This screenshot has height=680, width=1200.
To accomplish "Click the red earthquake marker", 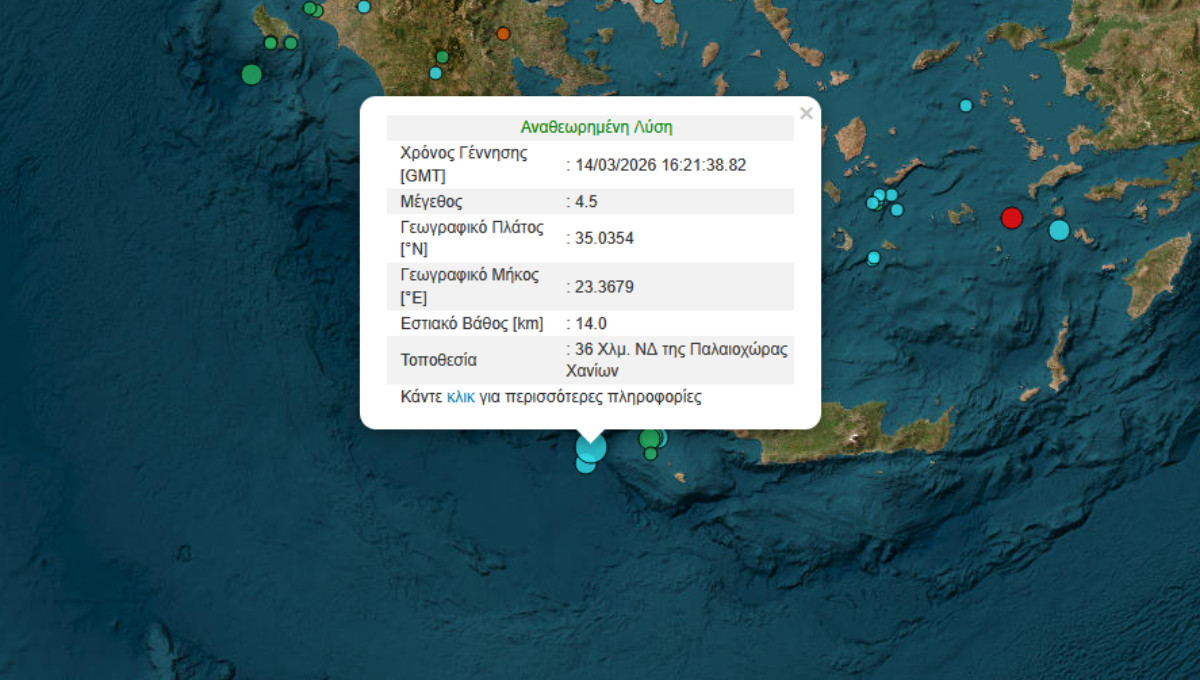I will (1012, 218).
